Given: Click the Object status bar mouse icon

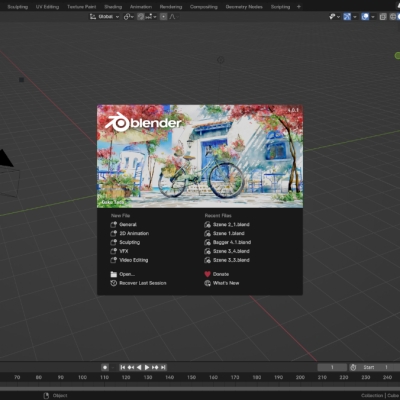Looking at the screenshot, I should [46, 396].
